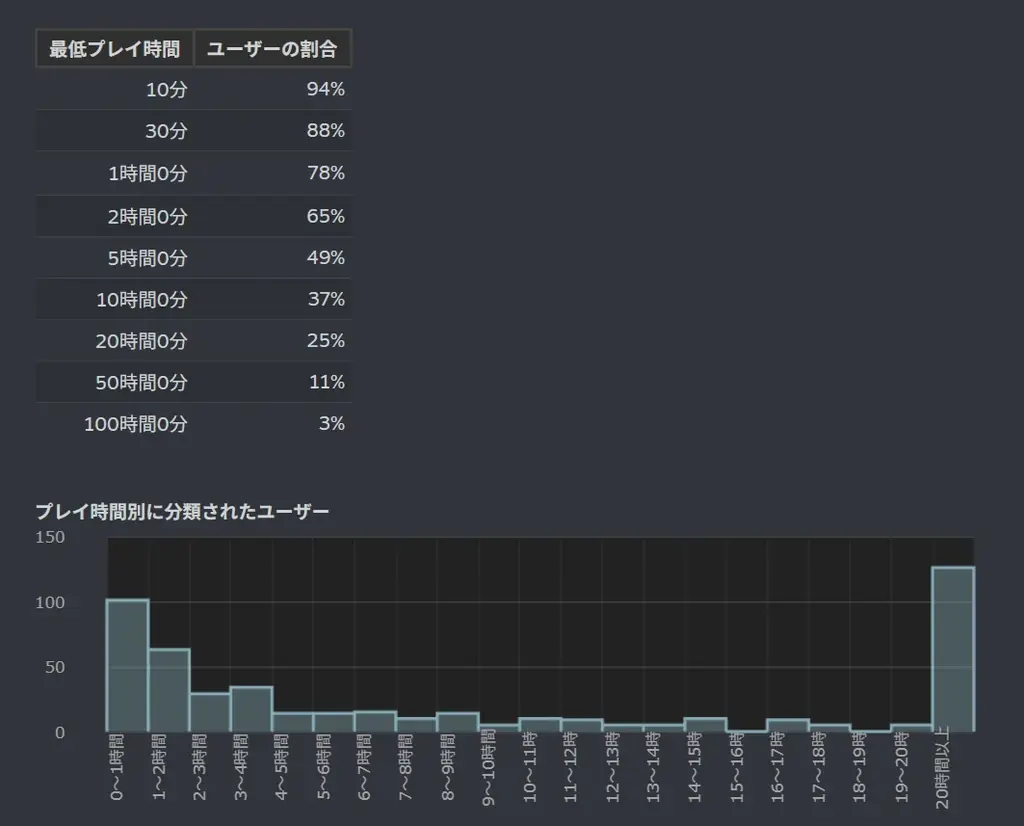Click the chart title プレイ時間別に分類されたユーザー
The width and height of the screenshot is (1024, 826).
[x=185, y=509]
